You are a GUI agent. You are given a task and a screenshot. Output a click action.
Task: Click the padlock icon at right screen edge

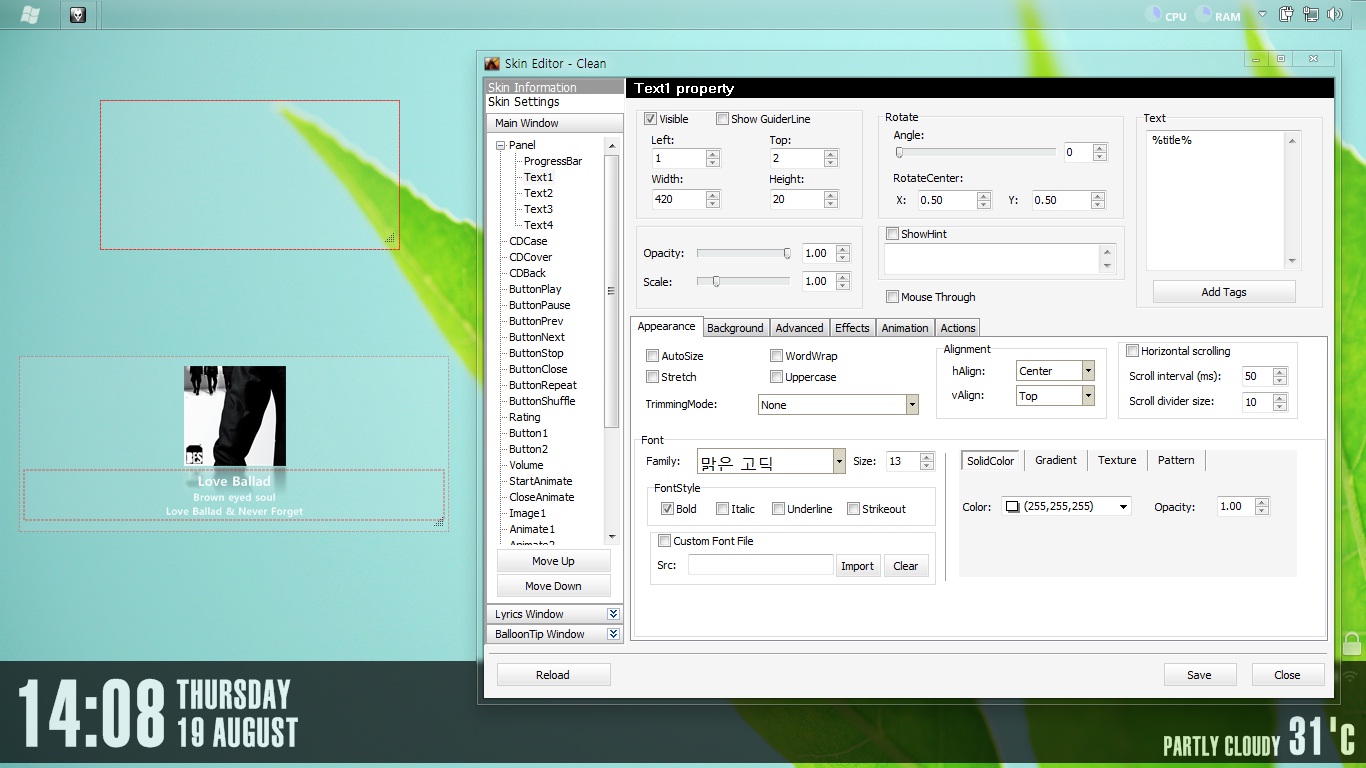[1352, 643]
